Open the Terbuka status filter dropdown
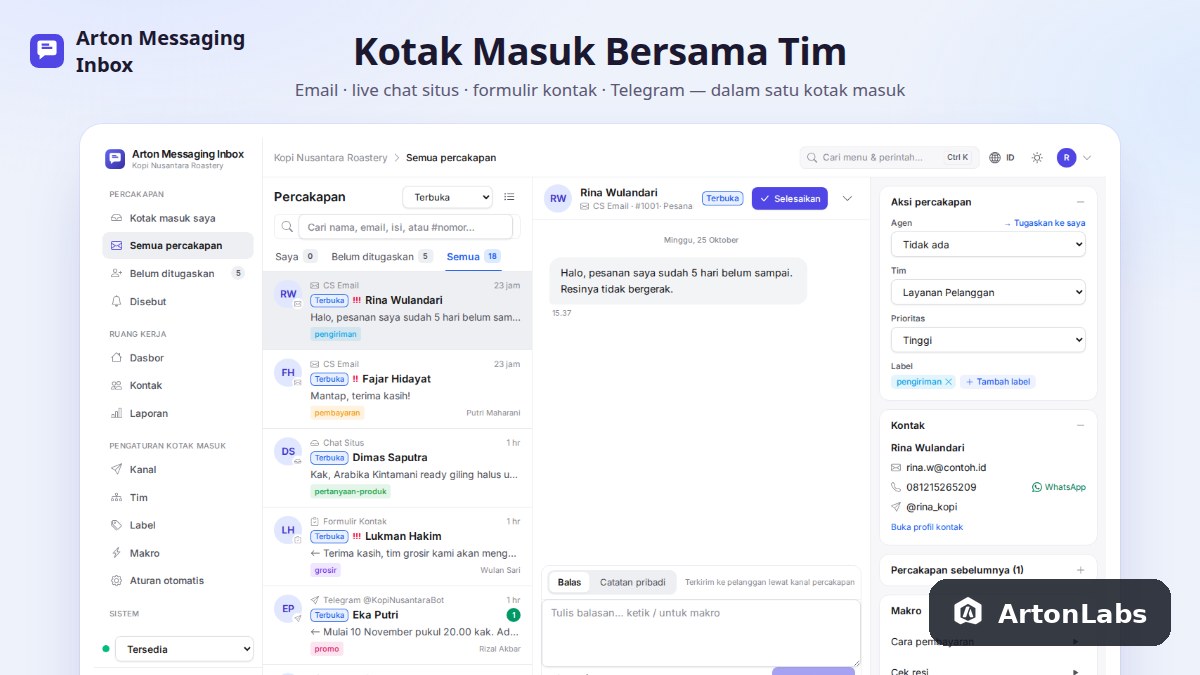The width and height of the screenshot is (1200, 675). (x=447, y=197)
